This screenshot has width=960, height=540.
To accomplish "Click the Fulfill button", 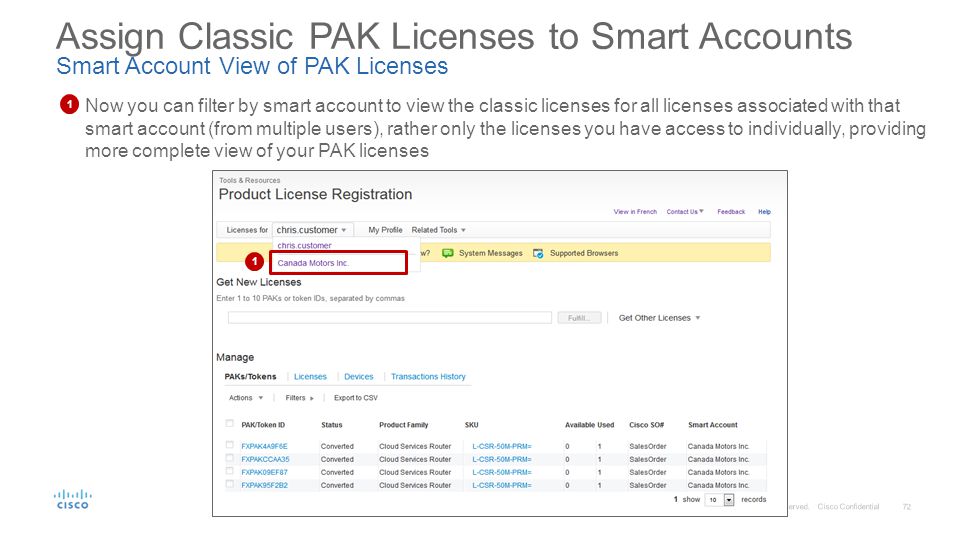I will pos(579,318).
